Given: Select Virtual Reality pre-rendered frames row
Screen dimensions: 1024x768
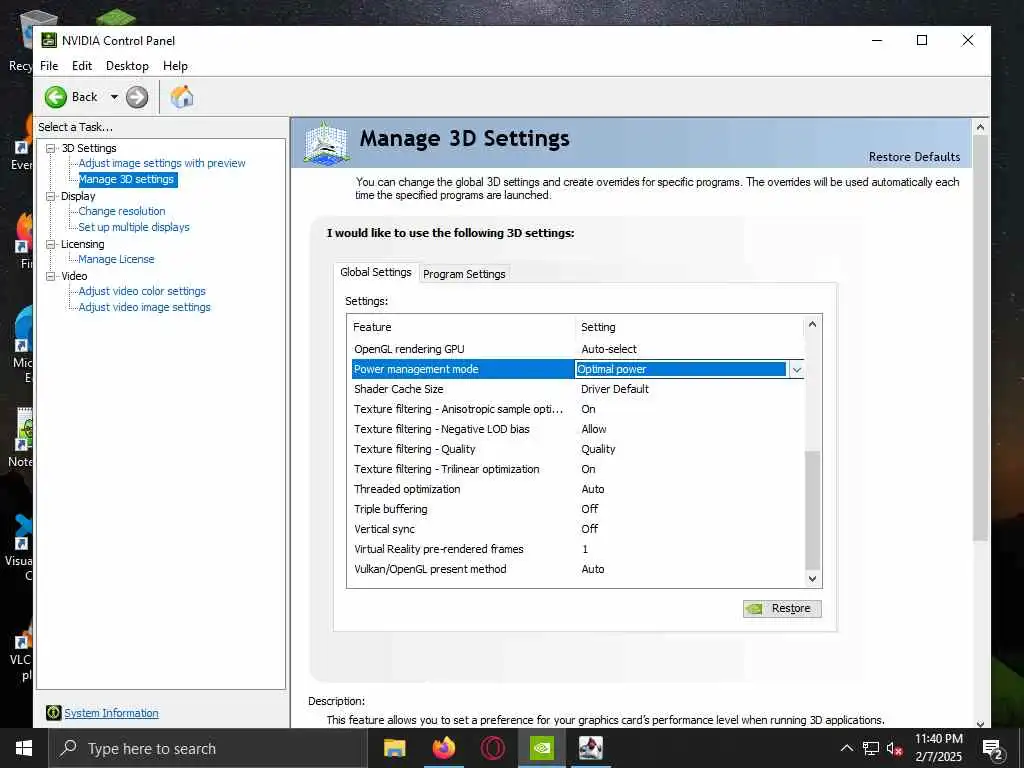Looking at the screenshot, I should (x=577, y=549).
